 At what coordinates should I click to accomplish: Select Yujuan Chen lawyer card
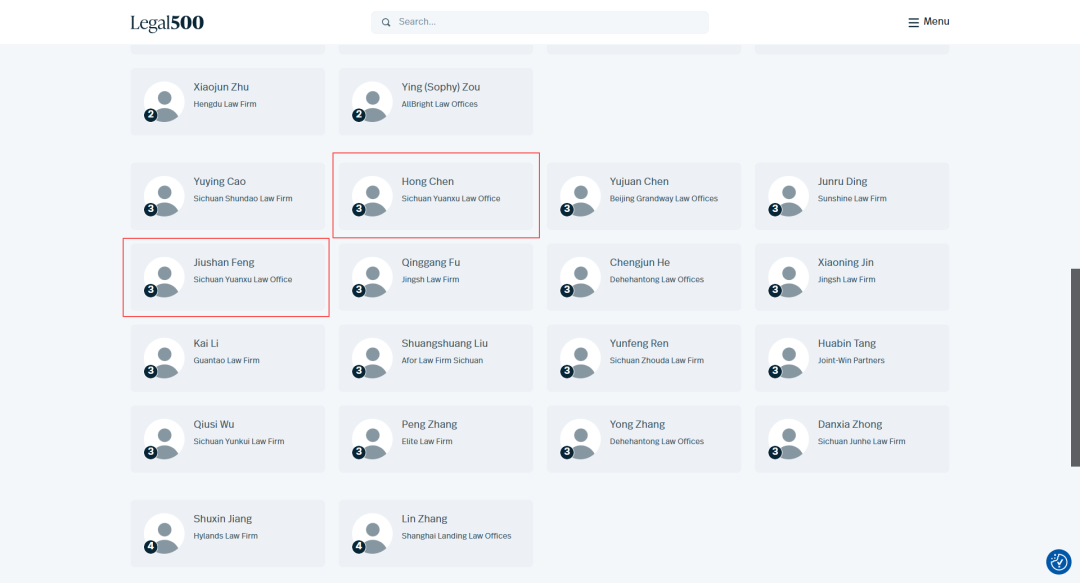click(x=644, y=196)
